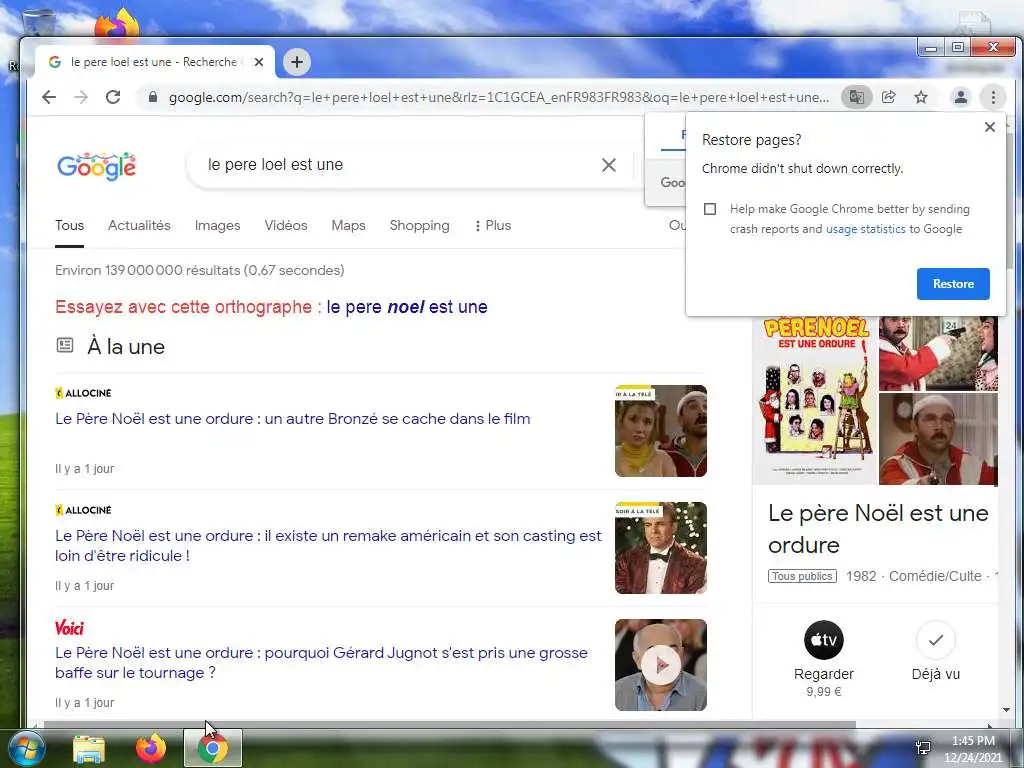Open File Explorer from the taskbar
The height and width of the screenshot is (768, 1024).
[89, 748]
